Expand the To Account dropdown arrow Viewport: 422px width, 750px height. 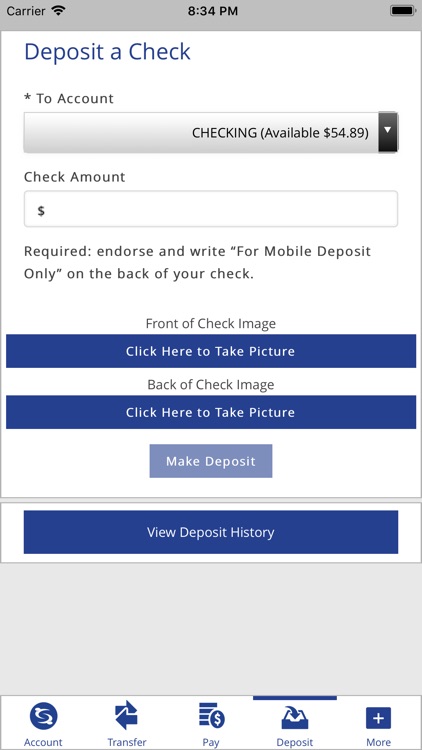click(x=388, y=132)
